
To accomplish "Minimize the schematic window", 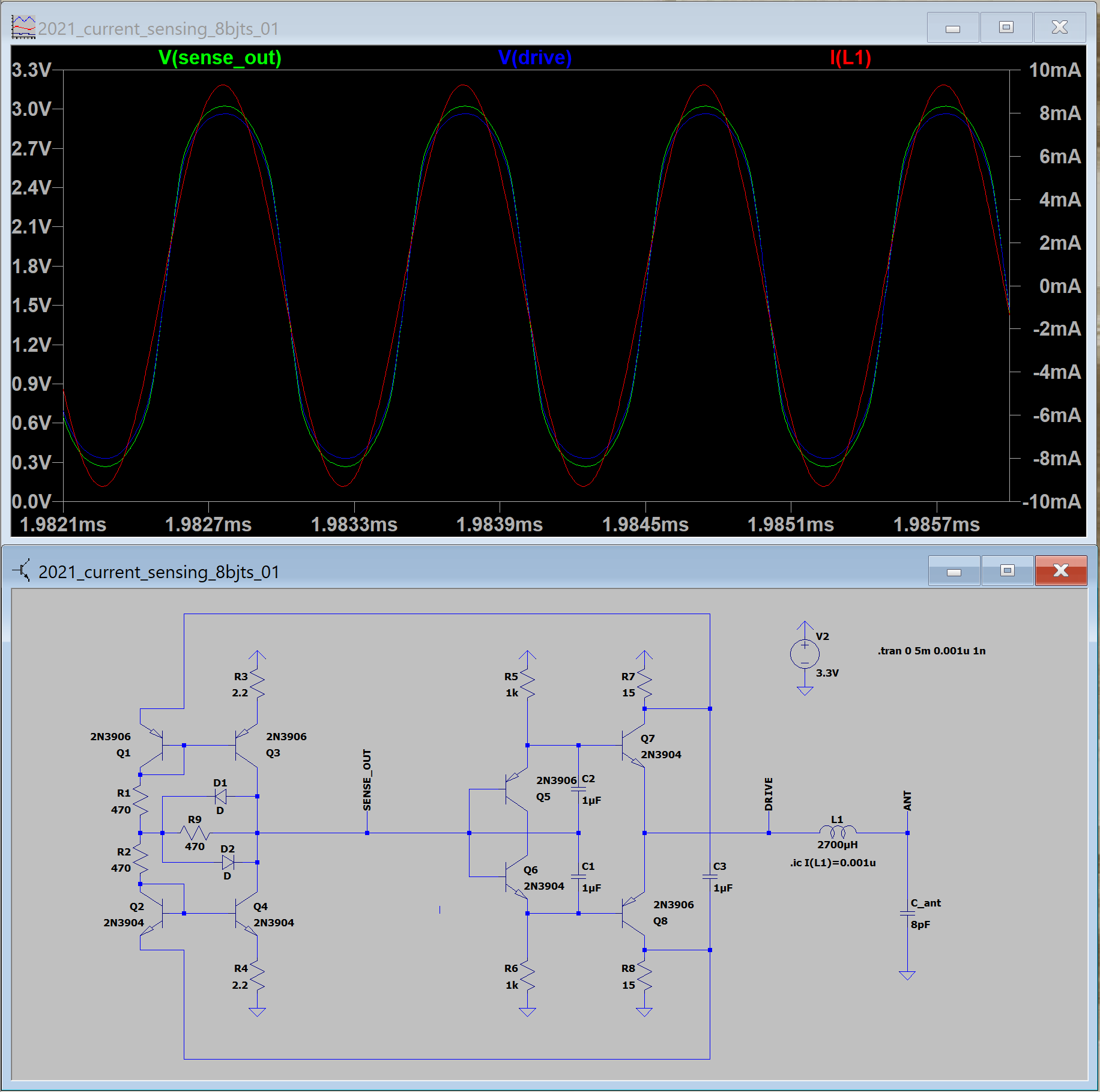I will tap(954, 570).
